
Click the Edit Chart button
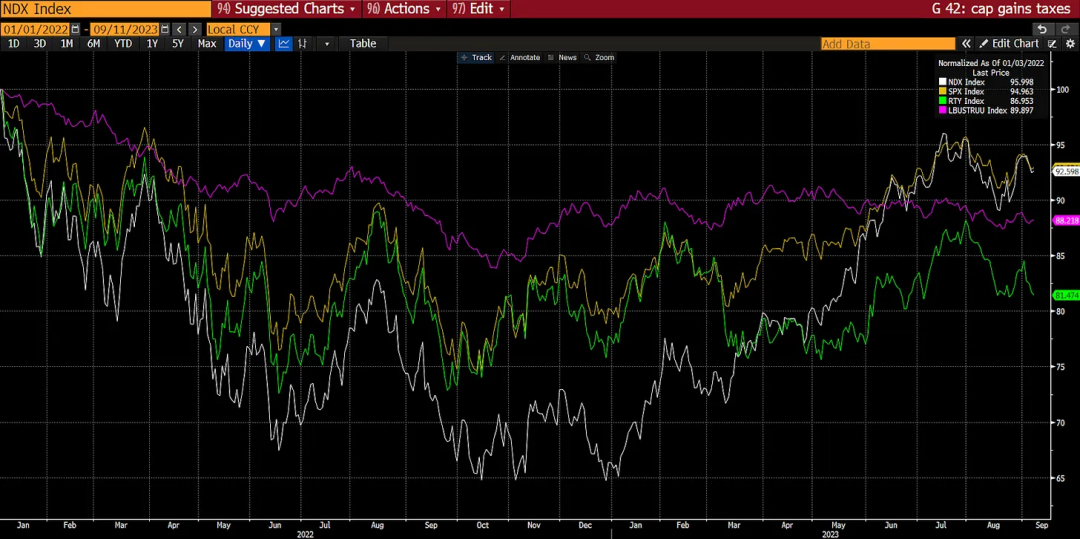[1009, 44]
